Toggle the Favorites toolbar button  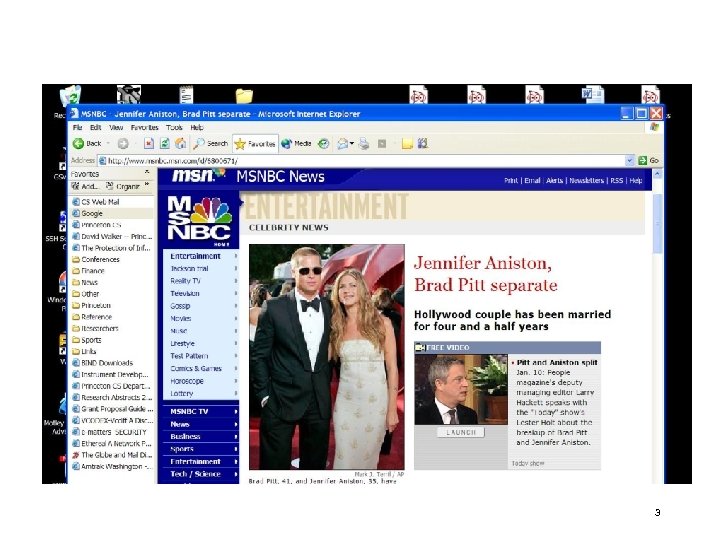click(x=255, y=144)
